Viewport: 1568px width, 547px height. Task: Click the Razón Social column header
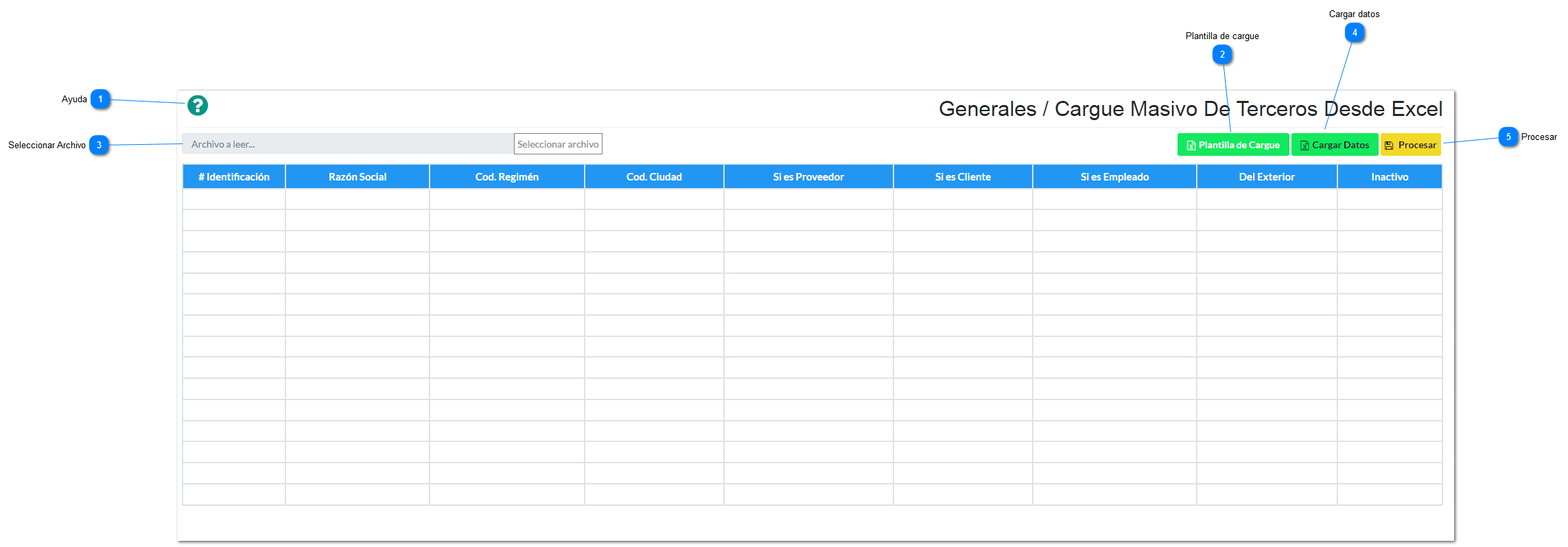pos(358,176)
